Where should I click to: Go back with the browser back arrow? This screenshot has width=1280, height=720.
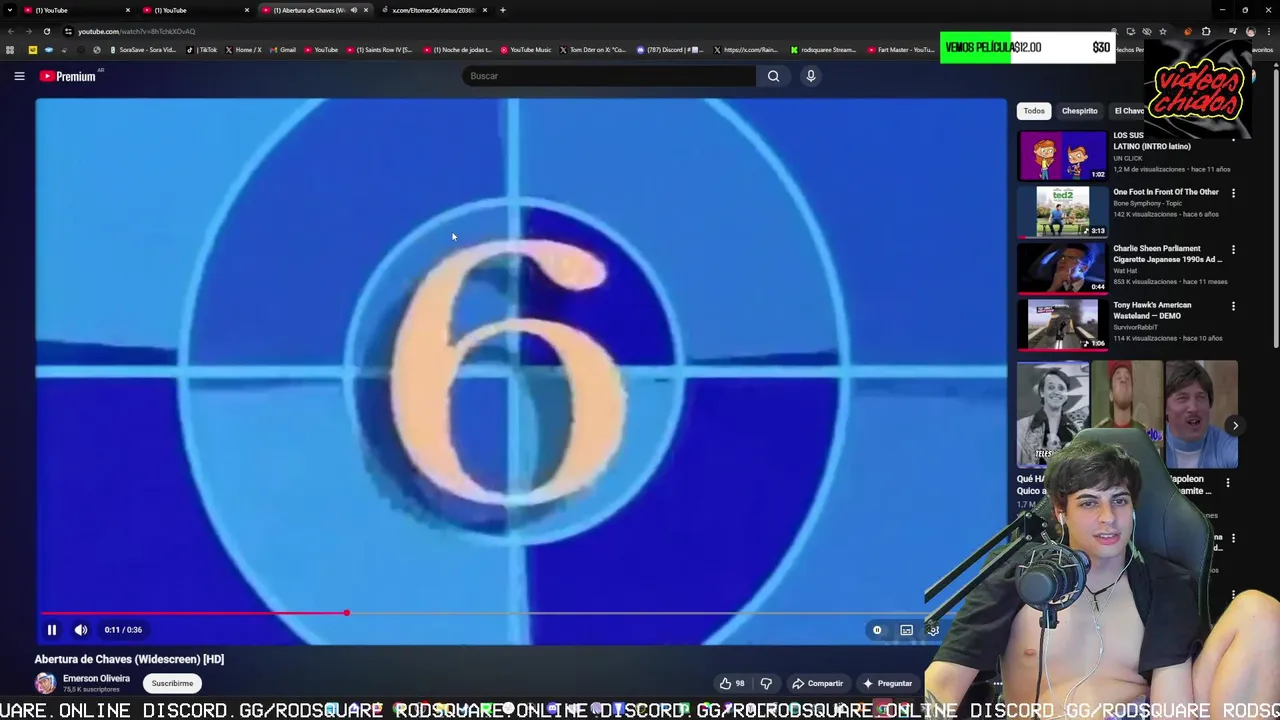[x=10, y=31]
